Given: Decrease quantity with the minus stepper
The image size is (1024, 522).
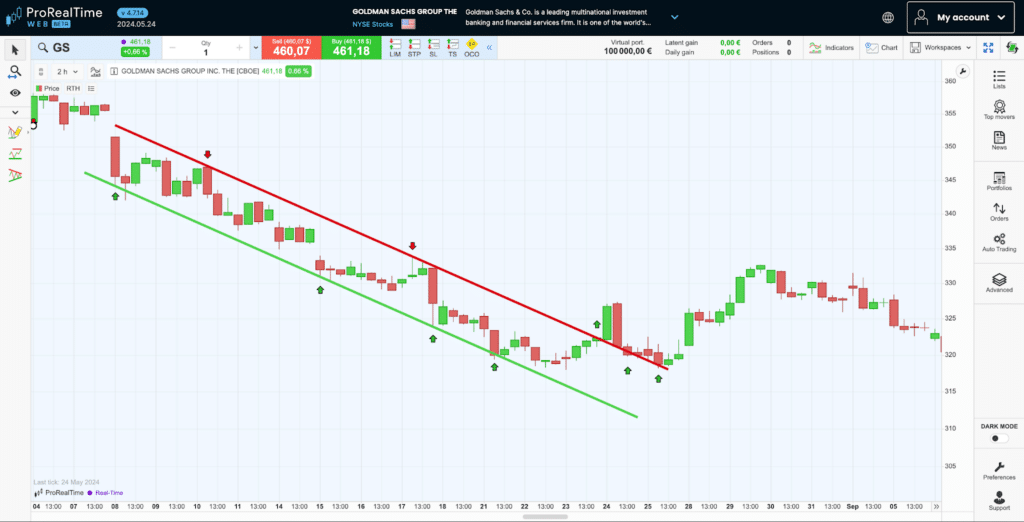Looking at the screenshot, I should (x=172, y=48).
